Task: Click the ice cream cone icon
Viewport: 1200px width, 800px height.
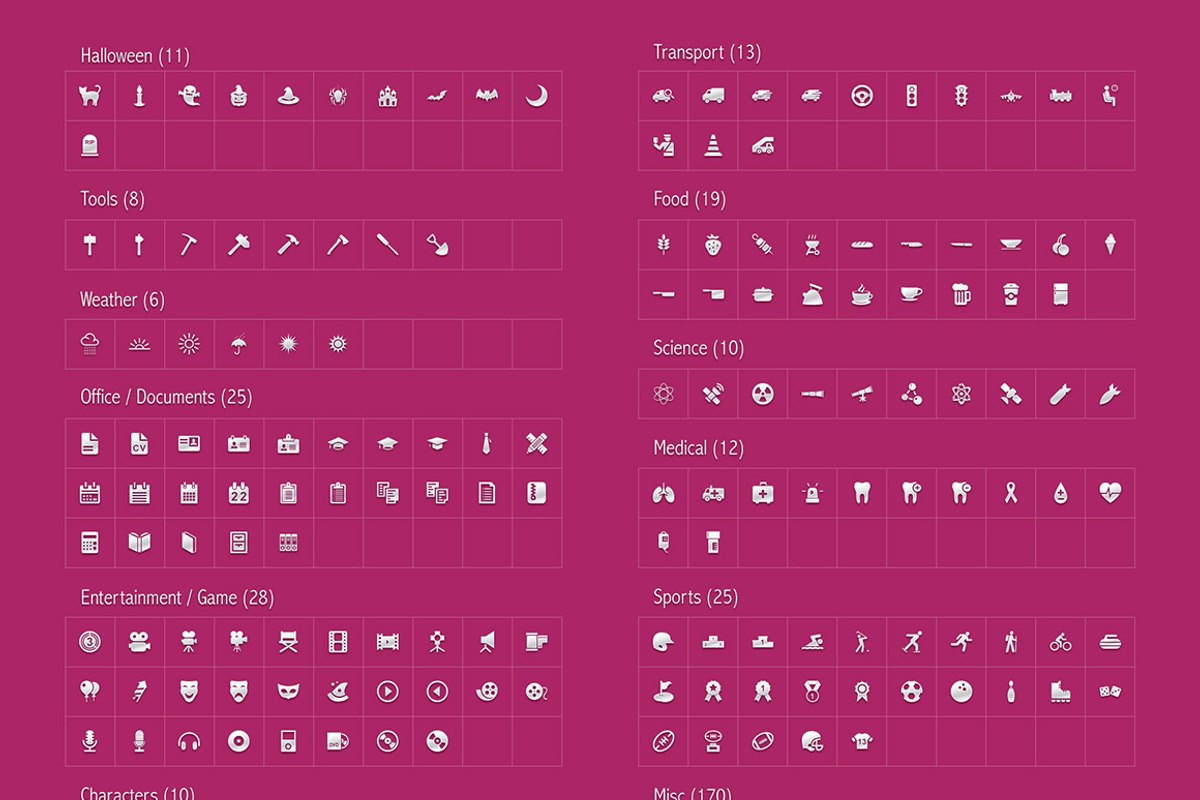Action: point(1110,244)
